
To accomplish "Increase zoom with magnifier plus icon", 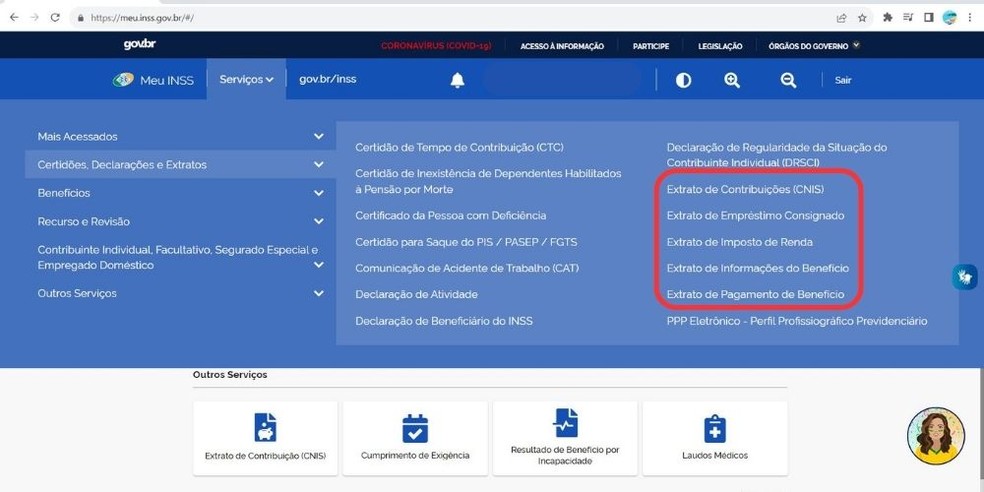I will (732, 80).
